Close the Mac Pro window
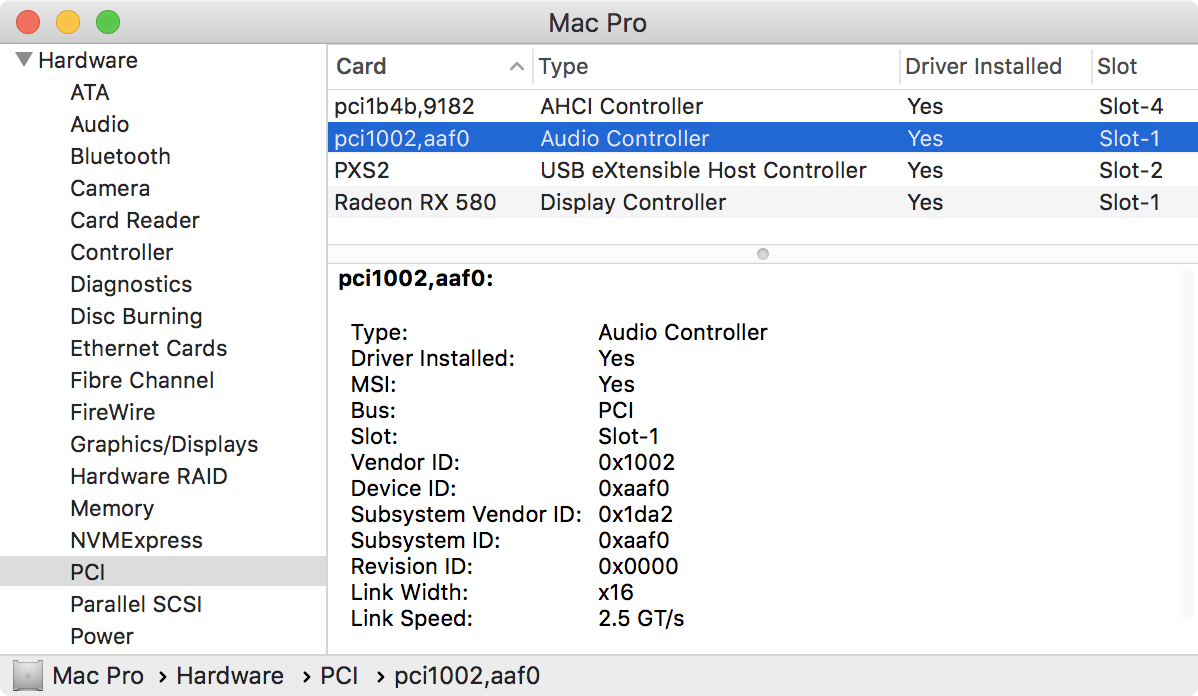The width and height of the screenshot is (1198, 696). click(28, 22)
